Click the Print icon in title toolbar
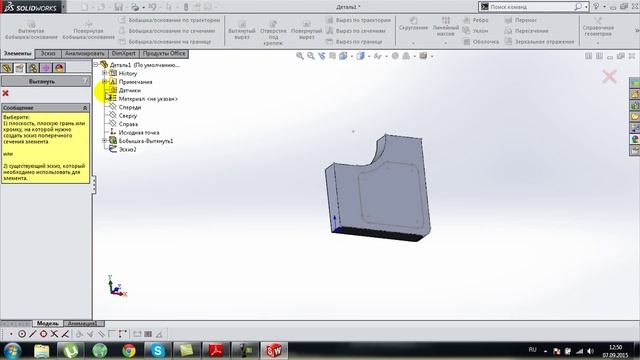Image resolution: width=640 pixels, height=360 pixels. click(x=135, y=7)
